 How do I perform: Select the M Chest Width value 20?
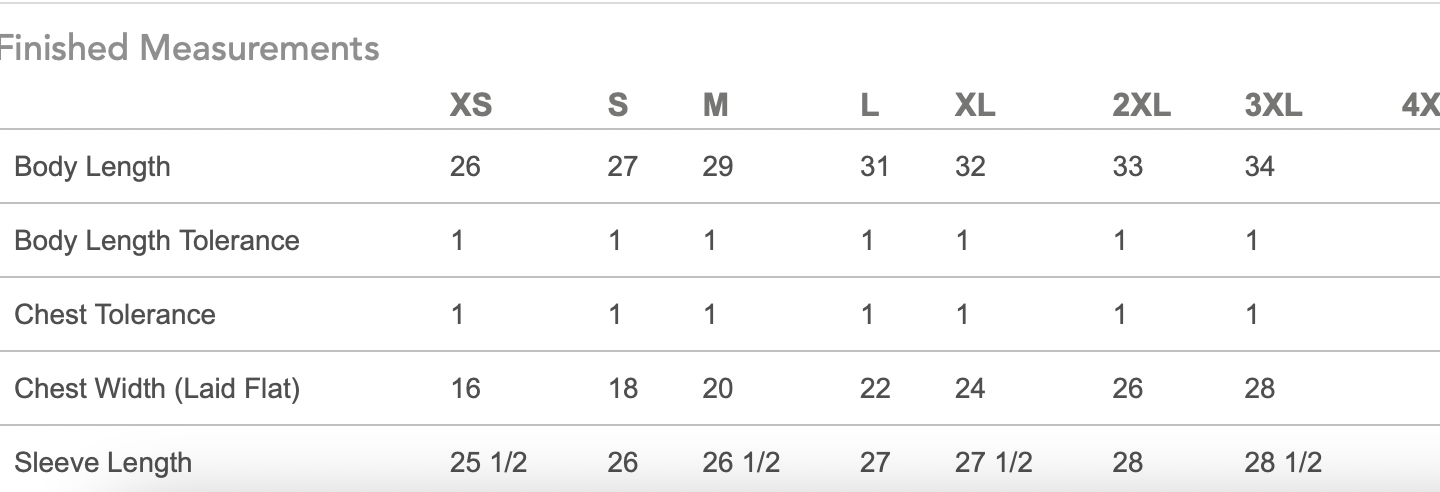[717, 388]
